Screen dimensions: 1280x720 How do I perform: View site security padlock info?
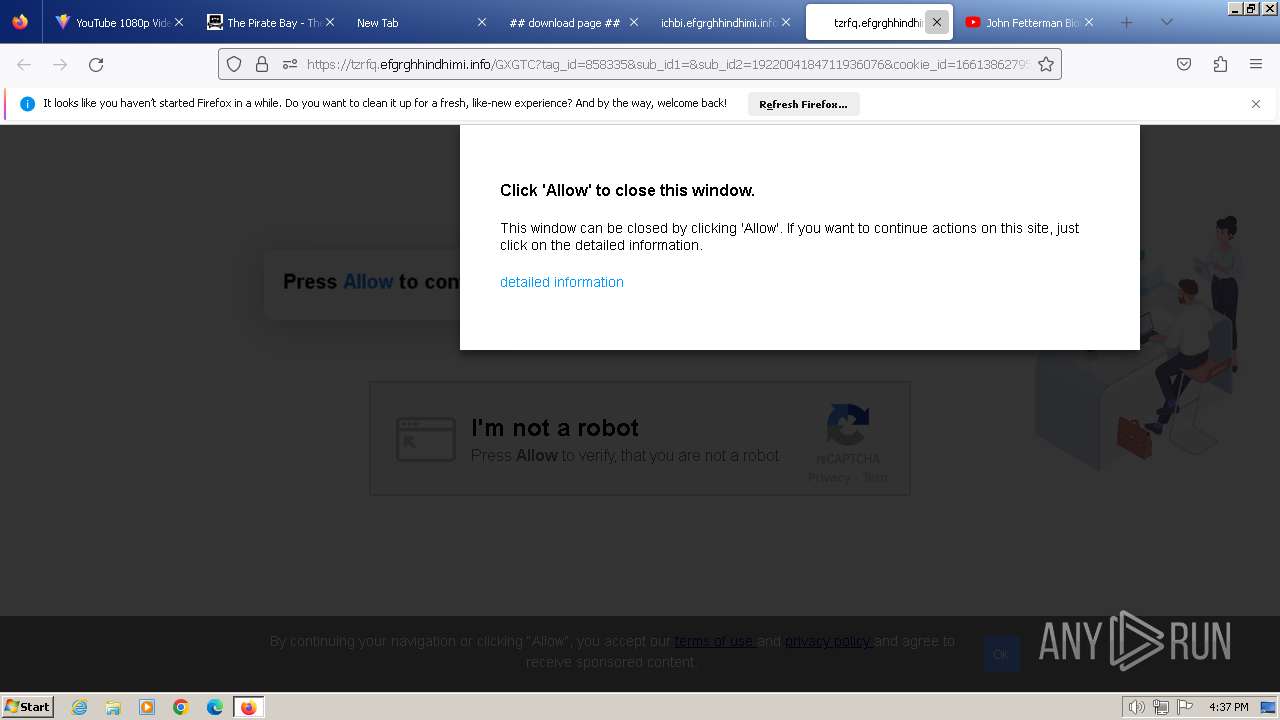pos(262,64)
